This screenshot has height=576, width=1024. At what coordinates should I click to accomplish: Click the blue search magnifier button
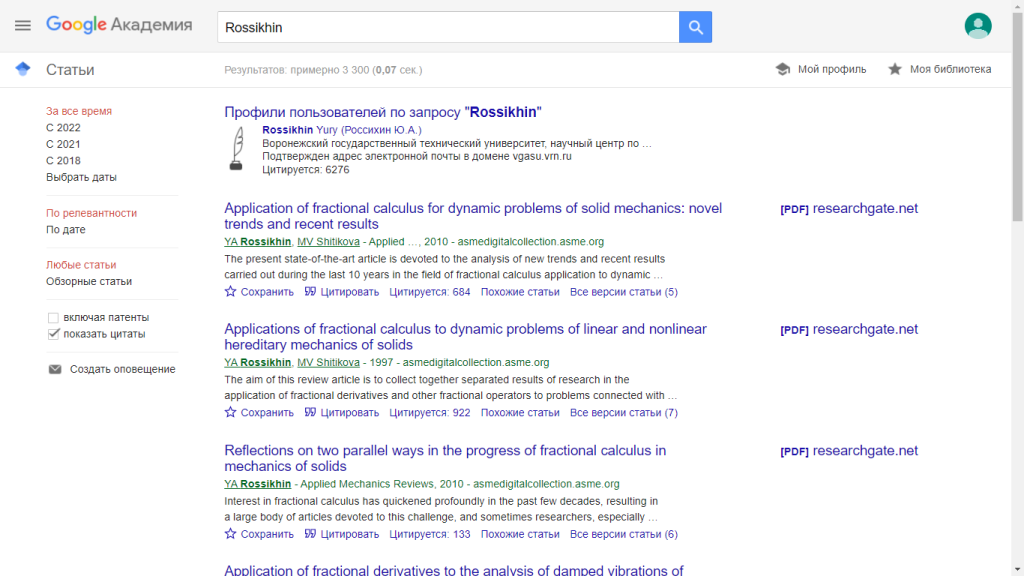coord(695,27)
